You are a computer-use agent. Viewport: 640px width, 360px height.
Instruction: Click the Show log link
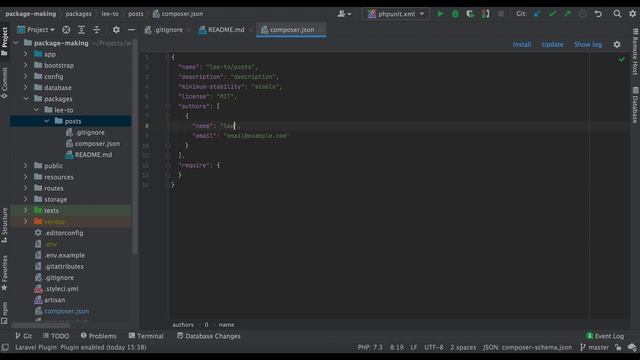click(x=588, y=44)
